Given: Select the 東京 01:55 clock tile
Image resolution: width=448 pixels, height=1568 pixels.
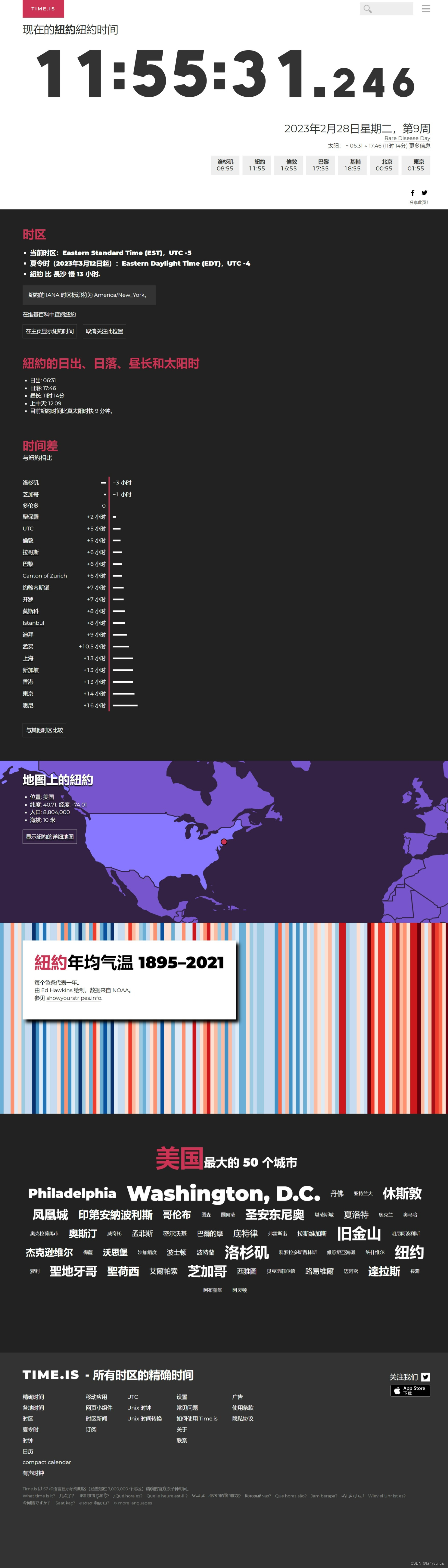Looking at the screenshot, I should 416,166.
